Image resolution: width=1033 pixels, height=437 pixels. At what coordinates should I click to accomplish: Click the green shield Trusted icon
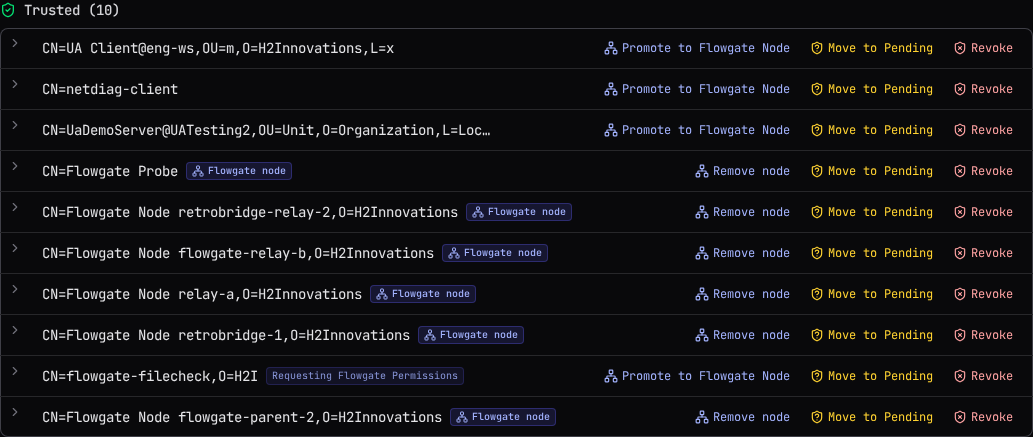pyautogui.click(x=8, y=11)
